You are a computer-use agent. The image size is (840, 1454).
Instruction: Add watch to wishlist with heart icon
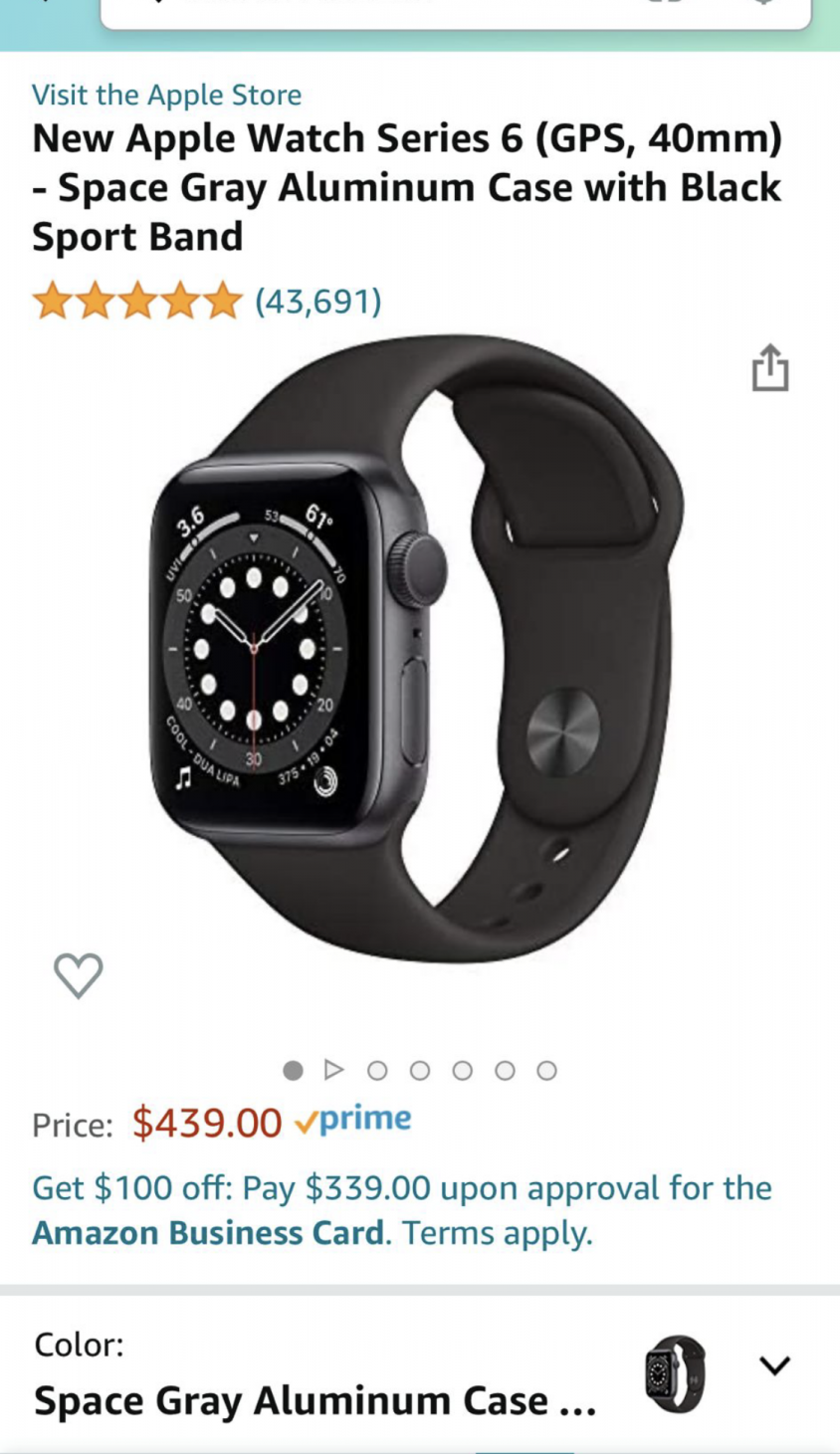[78, 974]
